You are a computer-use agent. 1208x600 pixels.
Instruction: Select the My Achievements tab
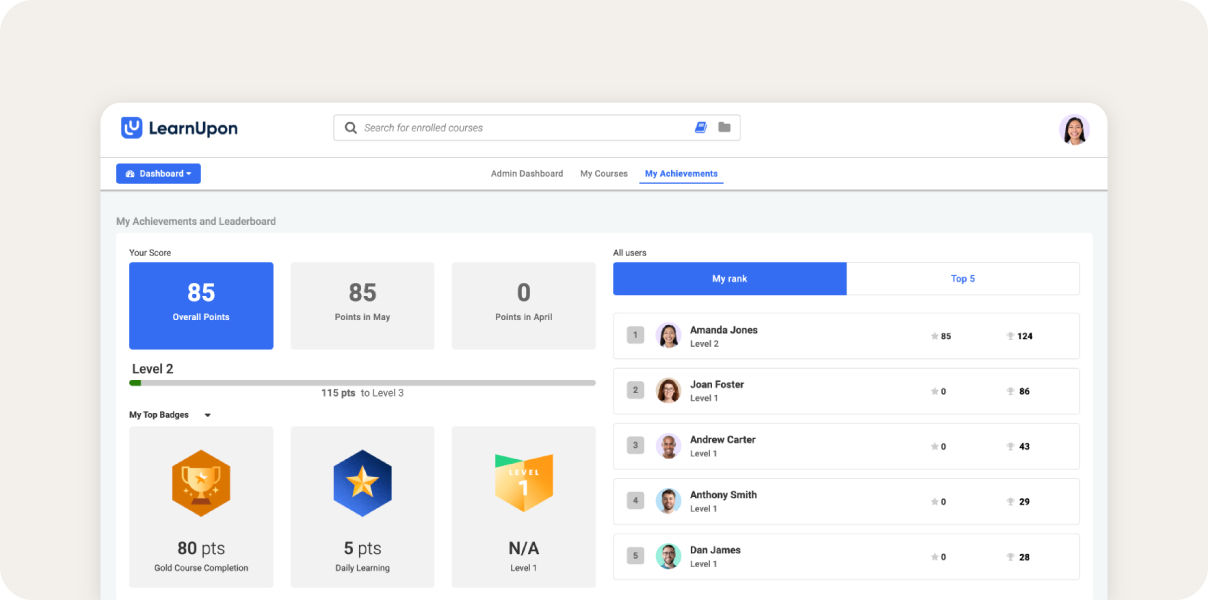coord(681,174)
